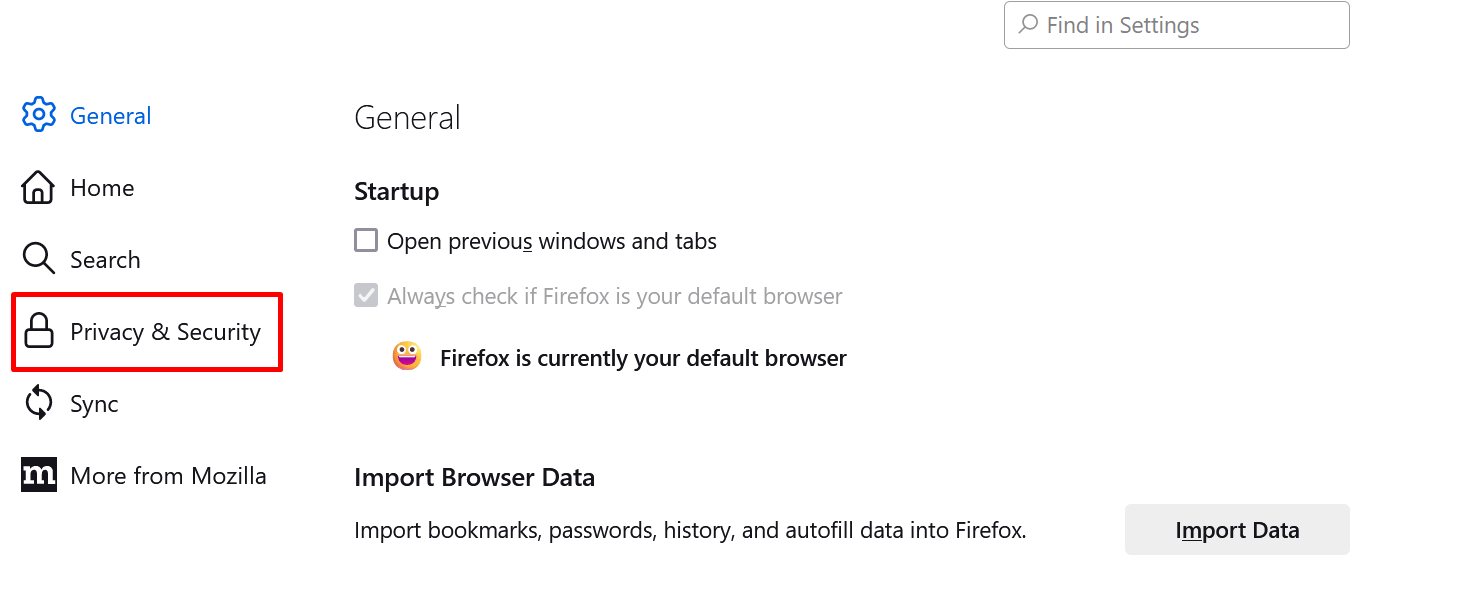Click the "Firefox is currently your default browser" text
The width and height of the screenshot is (1472, 604).
(x=643, y=358)
